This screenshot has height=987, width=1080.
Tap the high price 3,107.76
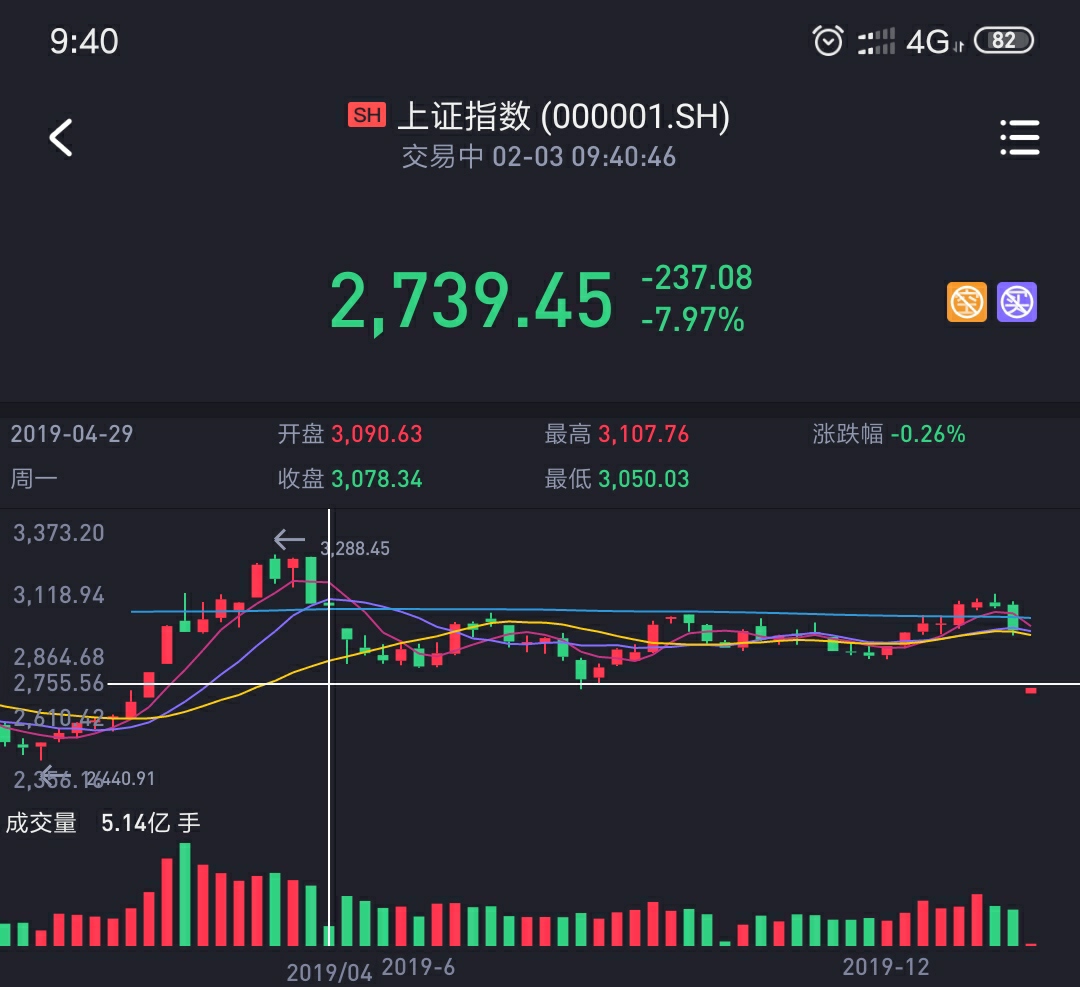[643, 434]
